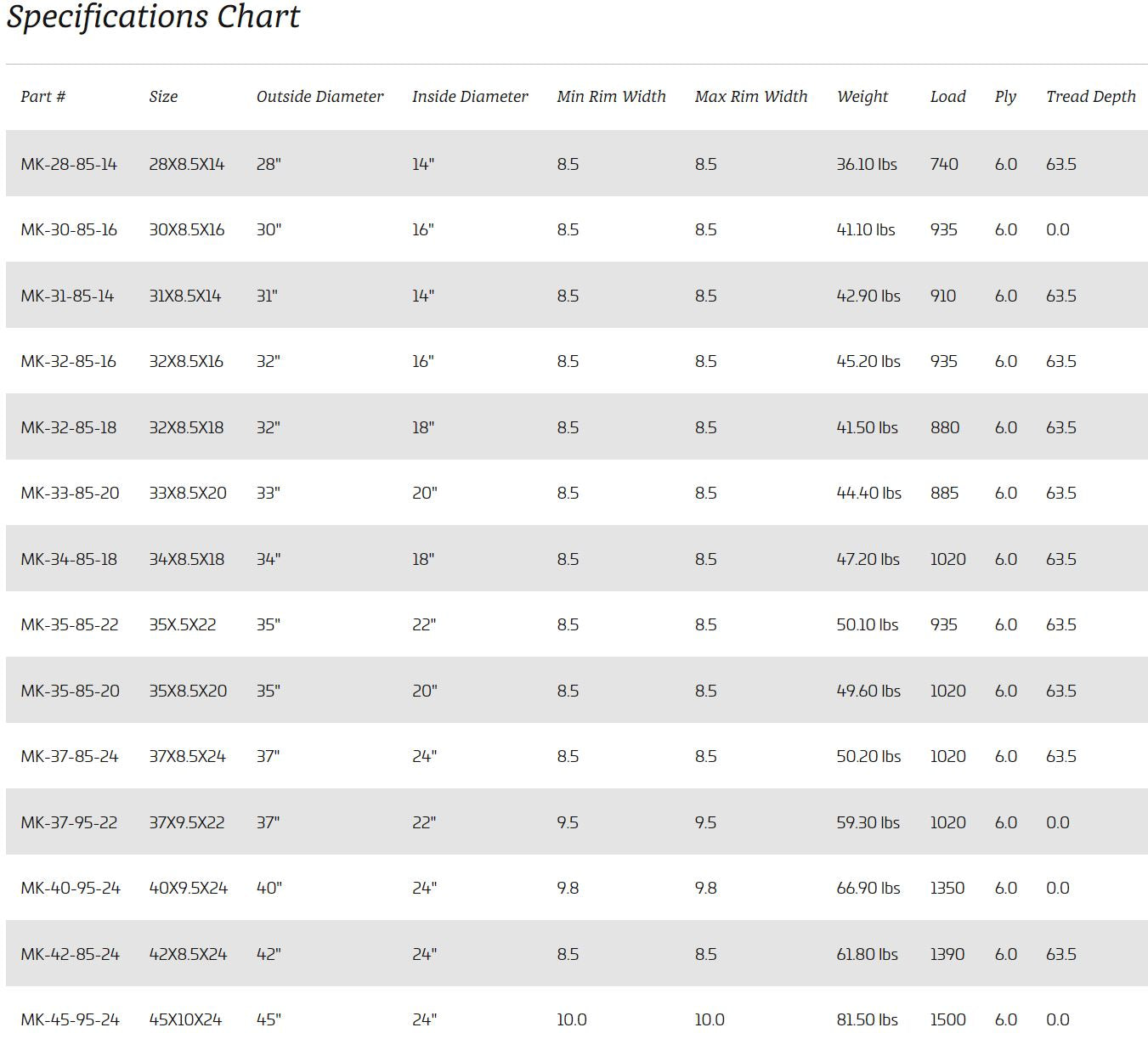Click part number MK-45-95-24
Viewport: 1148px width, 1050px height.
pos(70,1019)
